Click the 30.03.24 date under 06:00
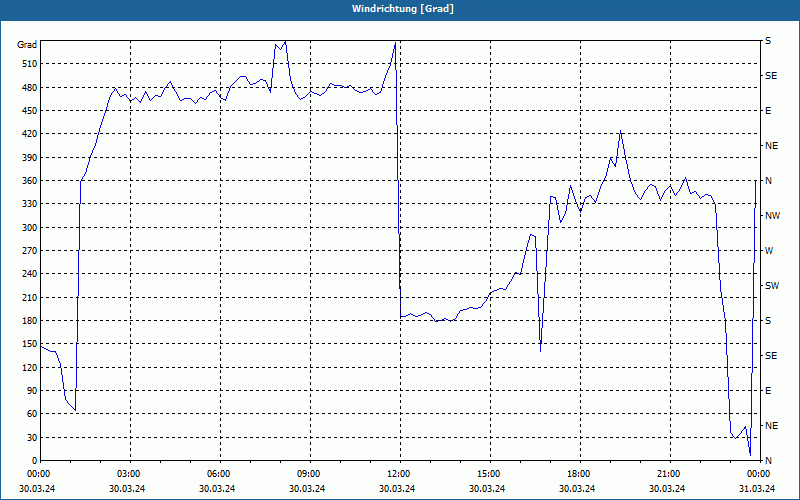This screenshot has height=500, width=800. [217, 489]
